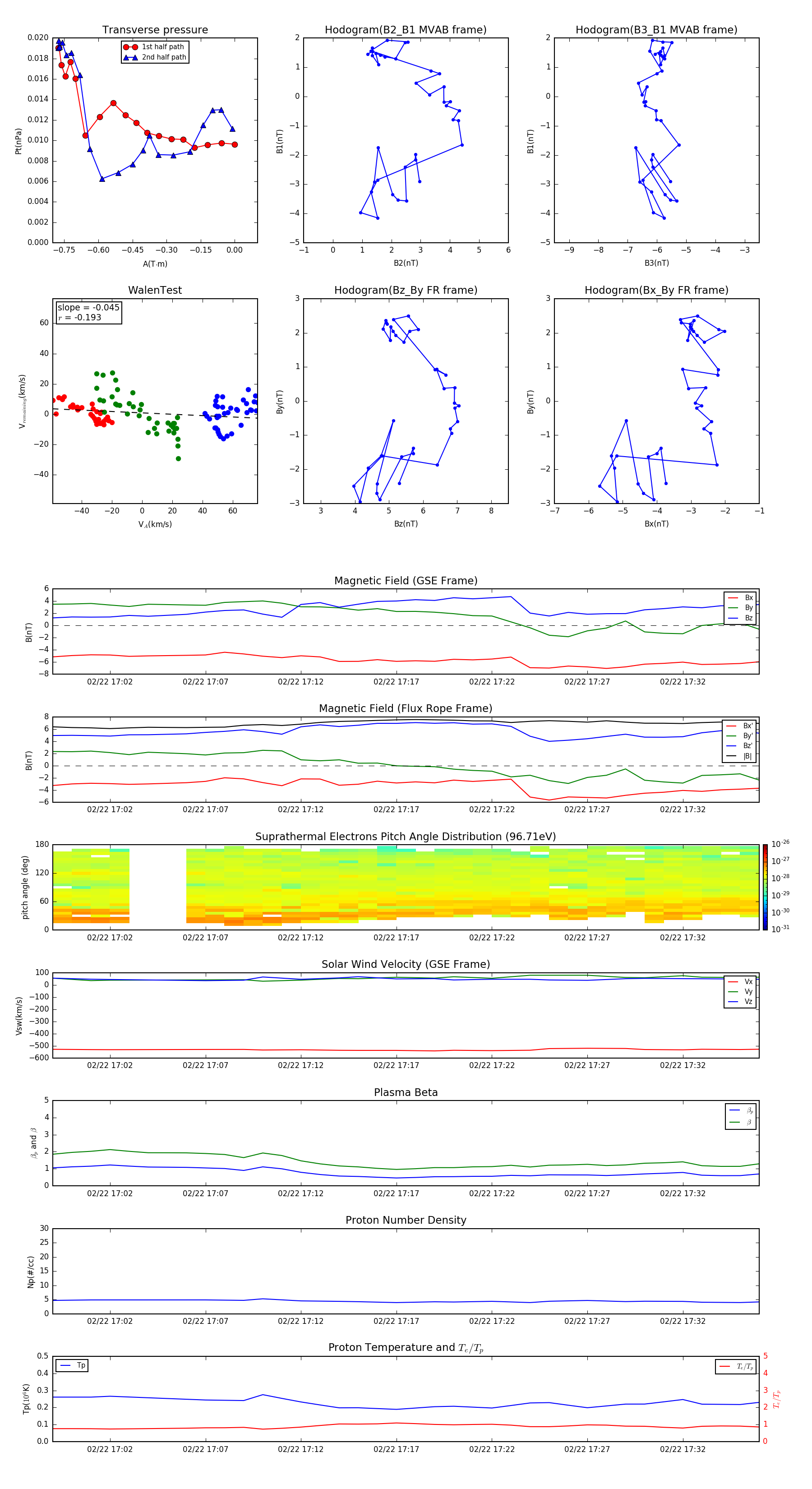Click the Bz' entry in flux rope legend

click(x=740, y=746)
